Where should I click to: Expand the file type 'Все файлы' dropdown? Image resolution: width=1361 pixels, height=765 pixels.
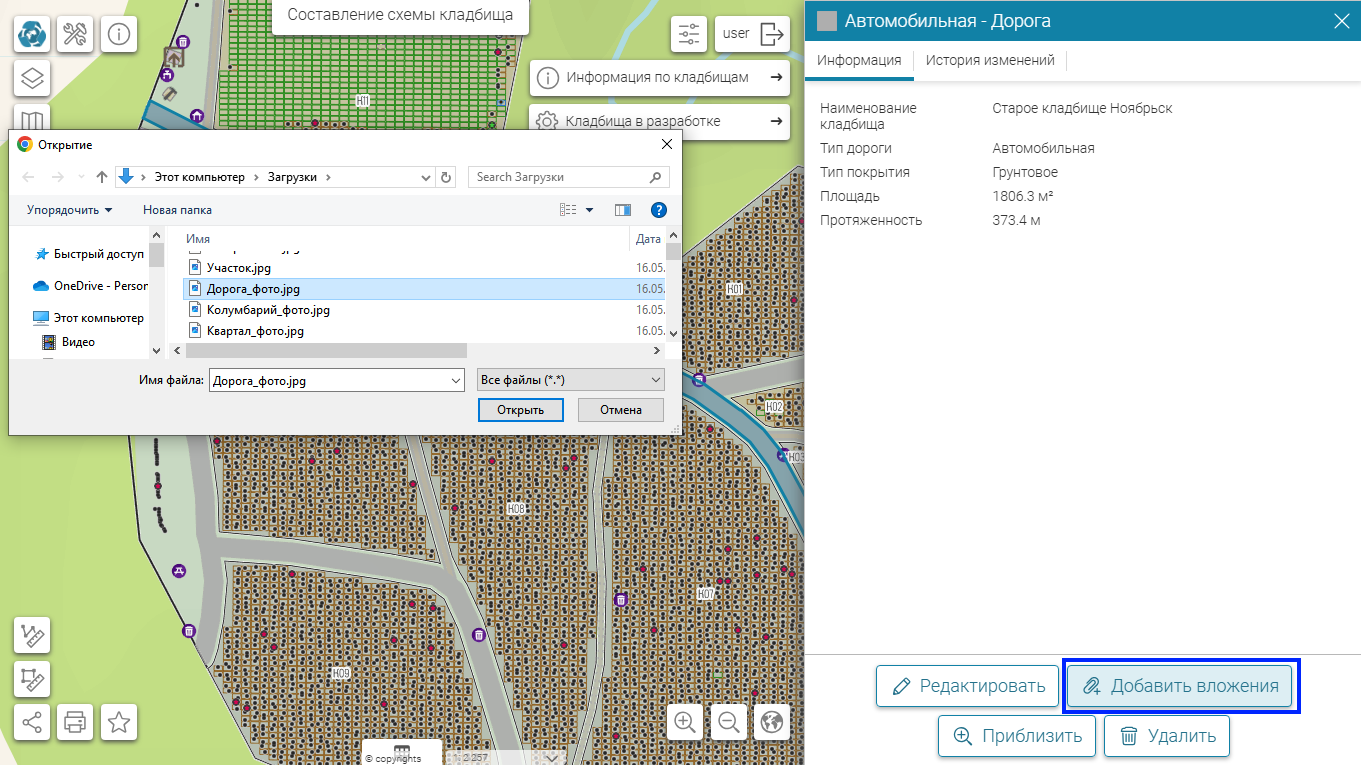[x=655, y=380]
